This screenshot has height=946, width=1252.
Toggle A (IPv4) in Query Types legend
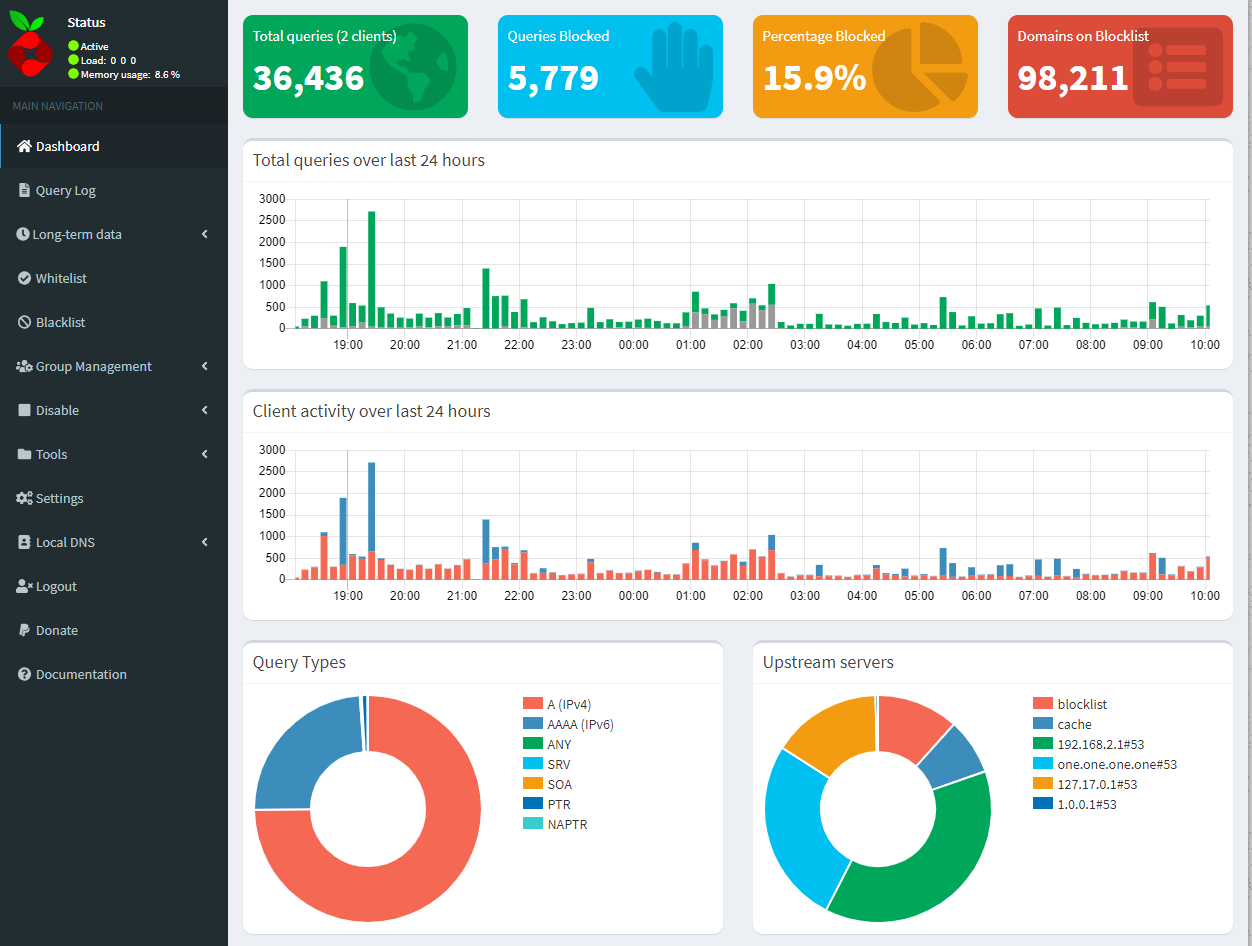(557, 704)
